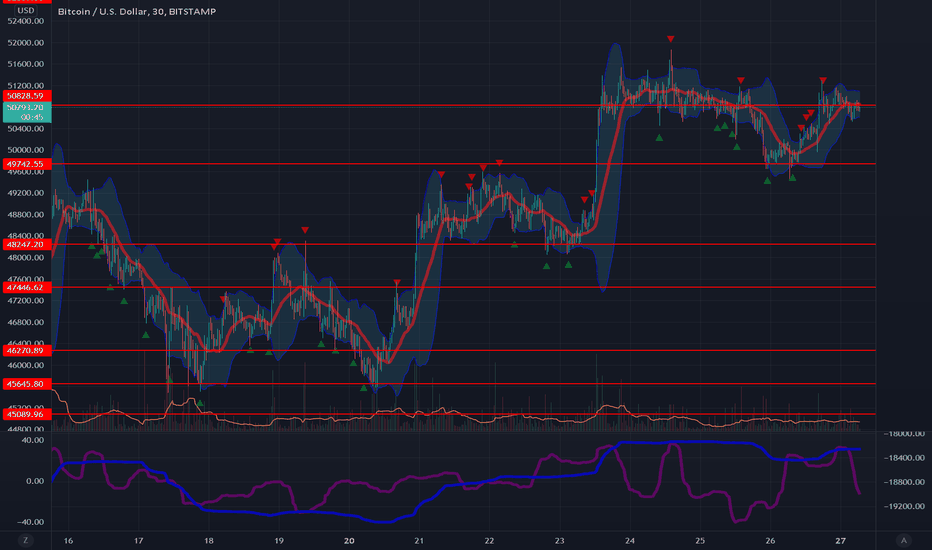Click the -18400.00 right indicator scale value

point(903,458)
